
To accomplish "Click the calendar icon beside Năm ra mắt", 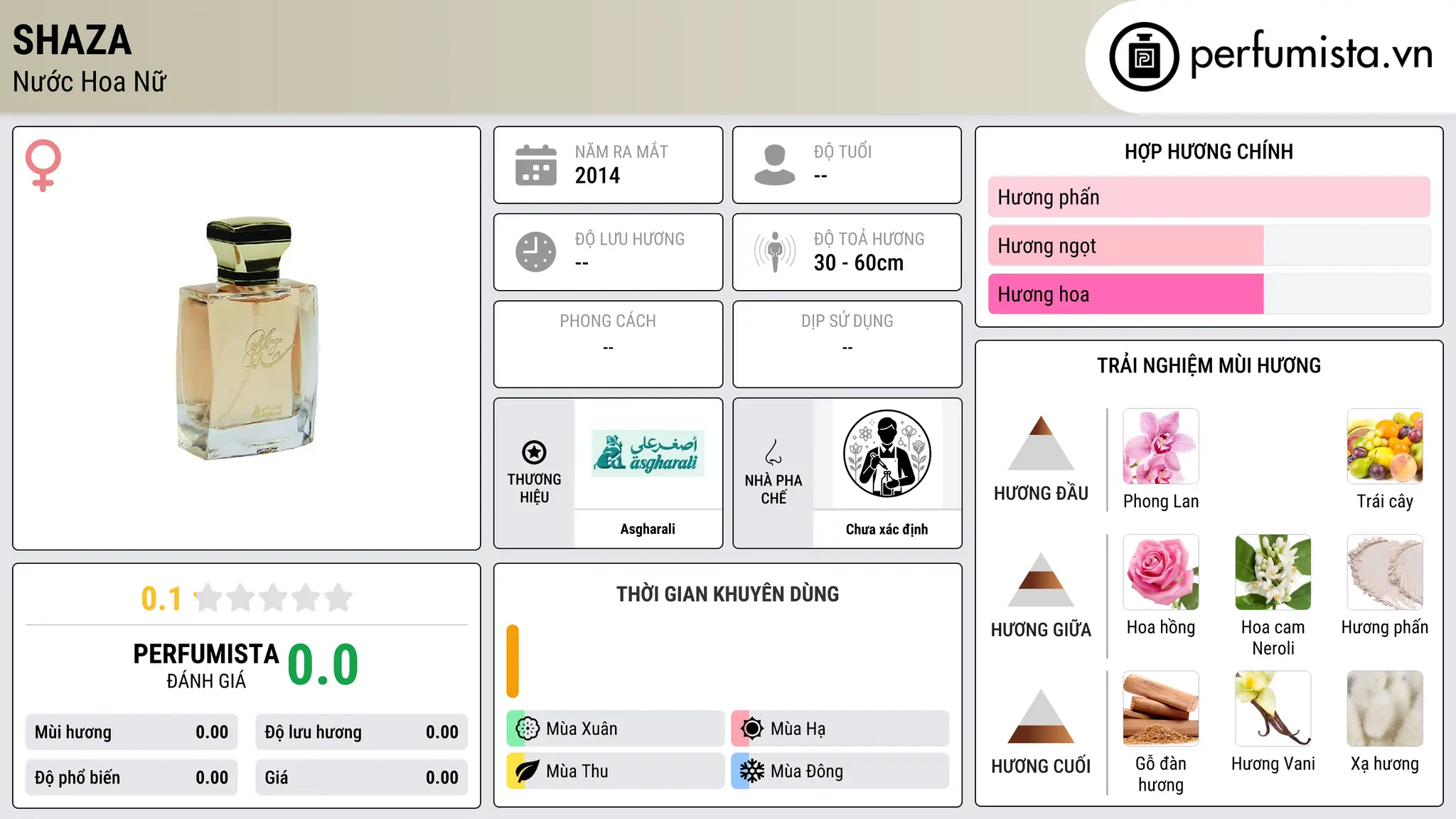I will click(x=536, y=165).
